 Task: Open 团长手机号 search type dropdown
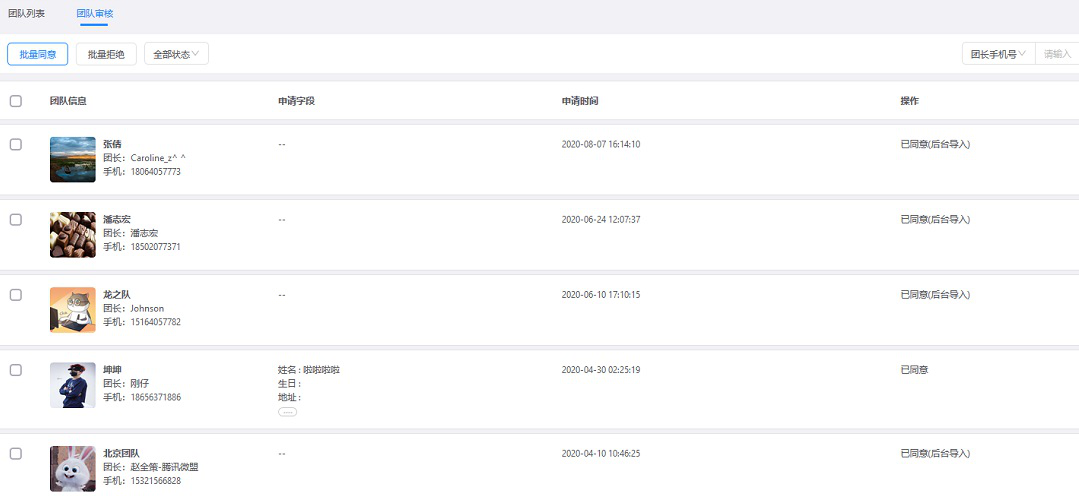pyautogui.click(x=998, y=54)
